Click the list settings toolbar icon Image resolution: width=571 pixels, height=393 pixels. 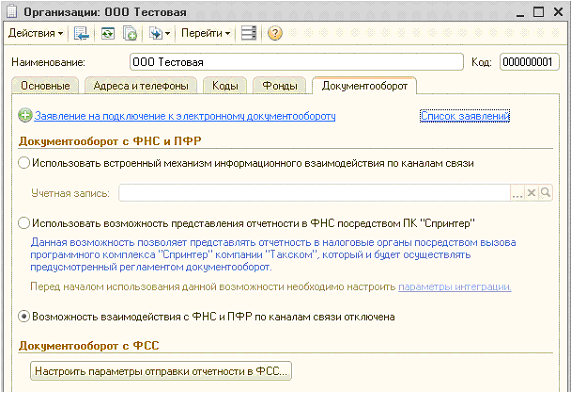tap(249, 33)
